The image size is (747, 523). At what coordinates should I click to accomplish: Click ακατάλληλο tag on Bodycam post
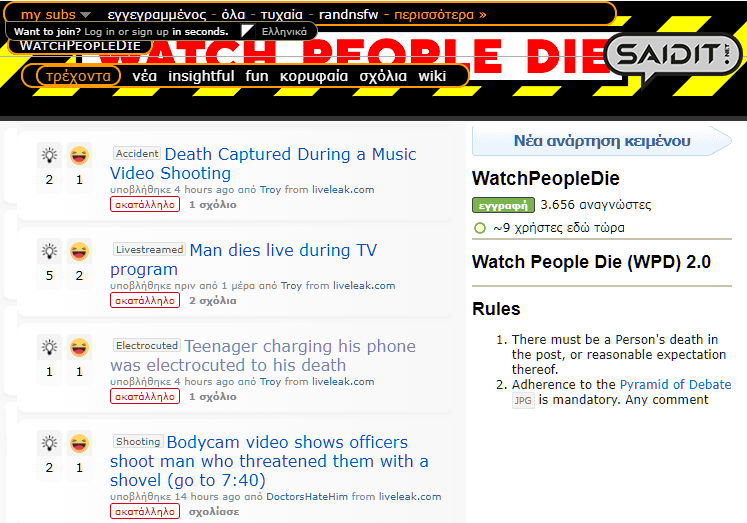click(x=145, y=512)
